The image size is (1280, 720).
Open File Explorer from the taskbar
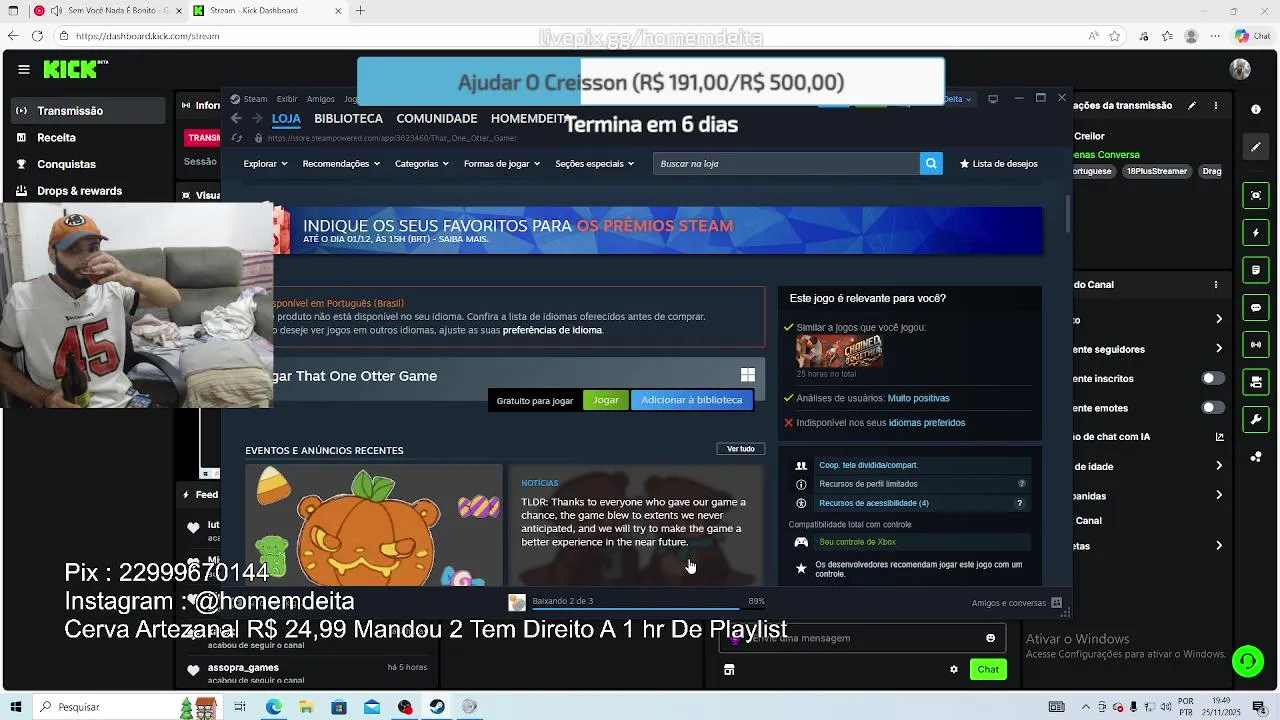pos(306,707)
